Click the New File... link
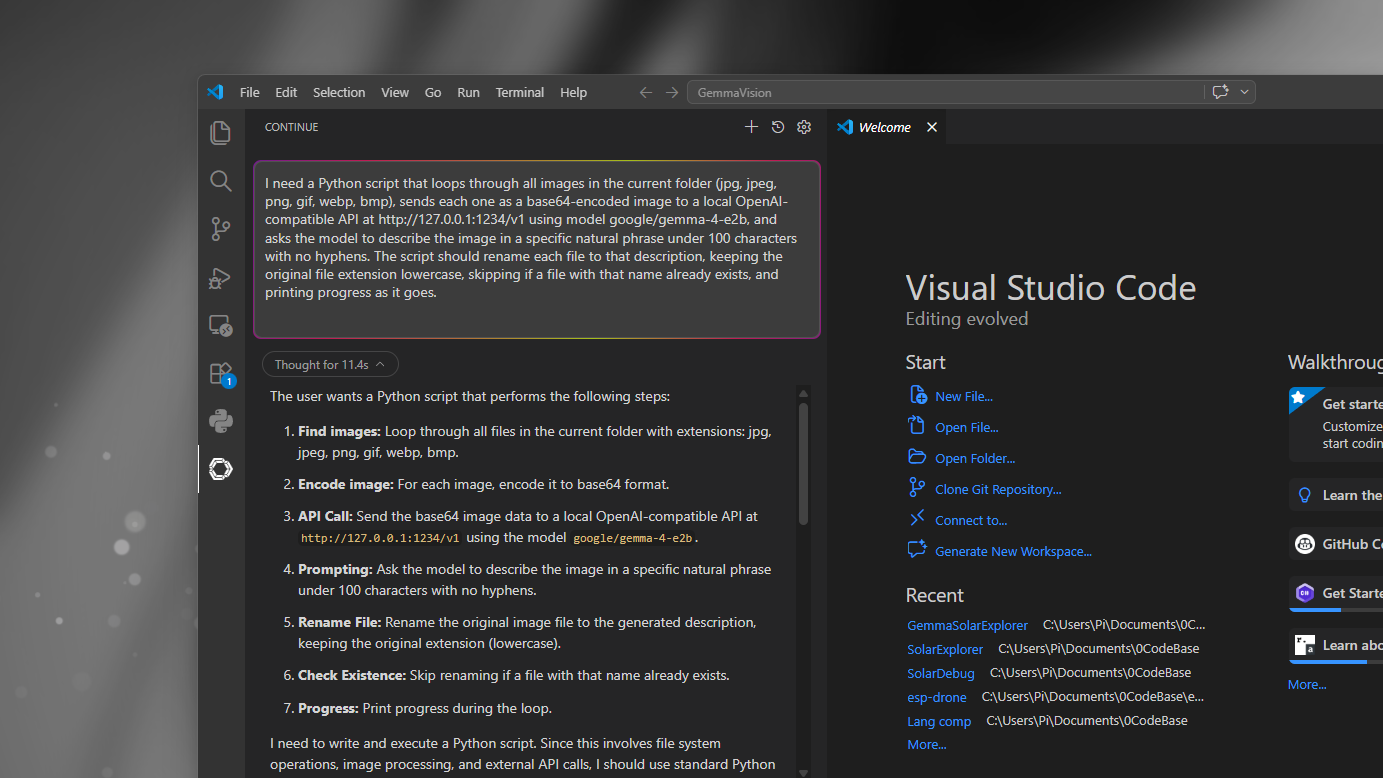The height and width of the screenshot is (778, 1383). click(x=963, y=396)
